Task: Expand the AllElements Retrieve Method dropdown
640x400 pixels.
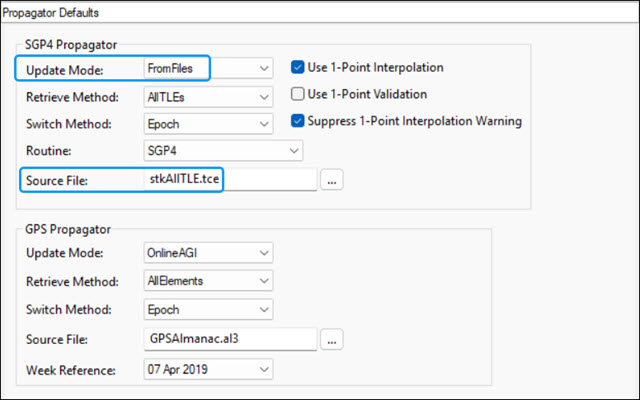Action: point(263,283)
